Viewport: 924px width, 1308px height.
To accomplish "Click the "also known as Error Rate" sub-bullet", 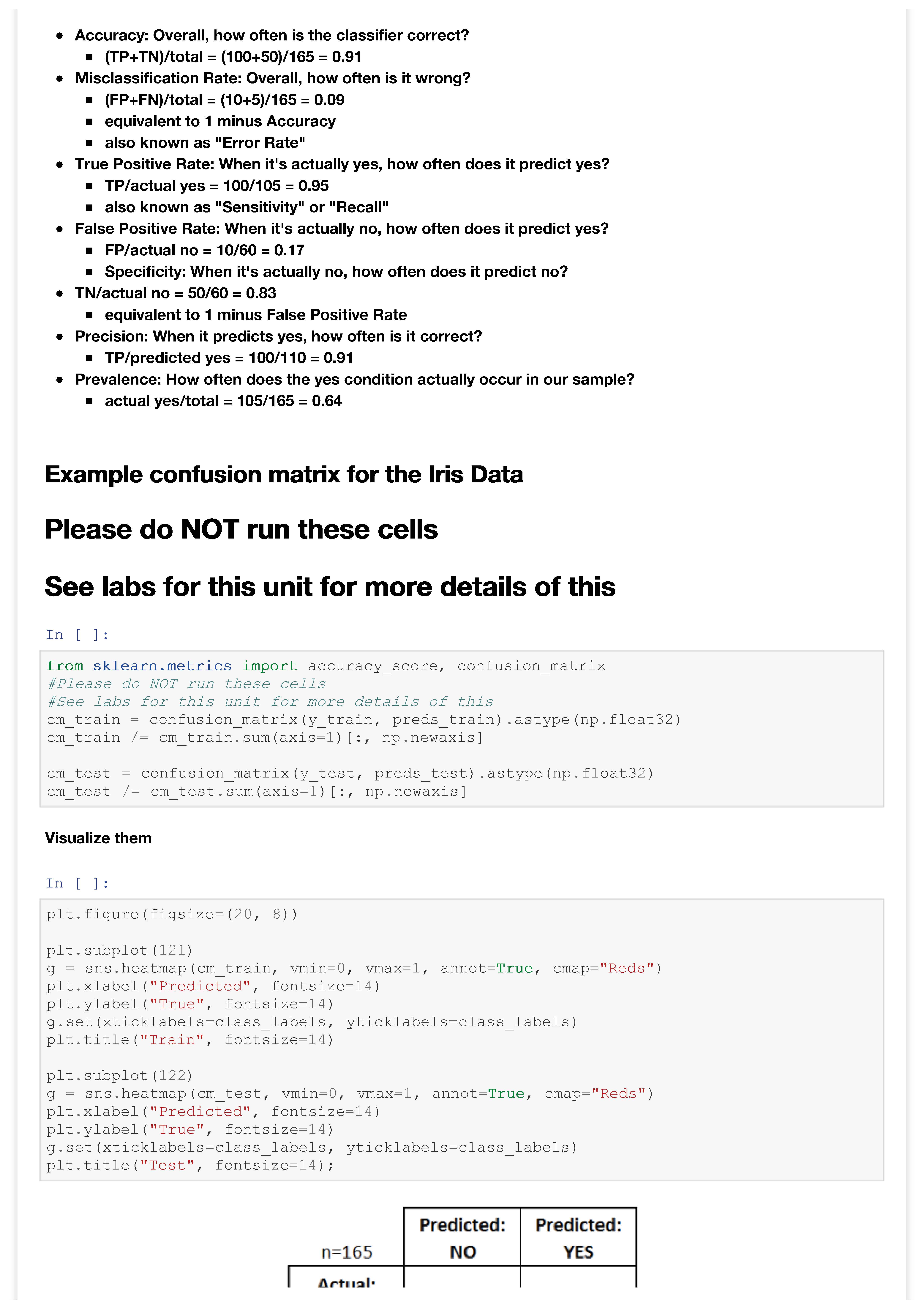I will (205, 142).
